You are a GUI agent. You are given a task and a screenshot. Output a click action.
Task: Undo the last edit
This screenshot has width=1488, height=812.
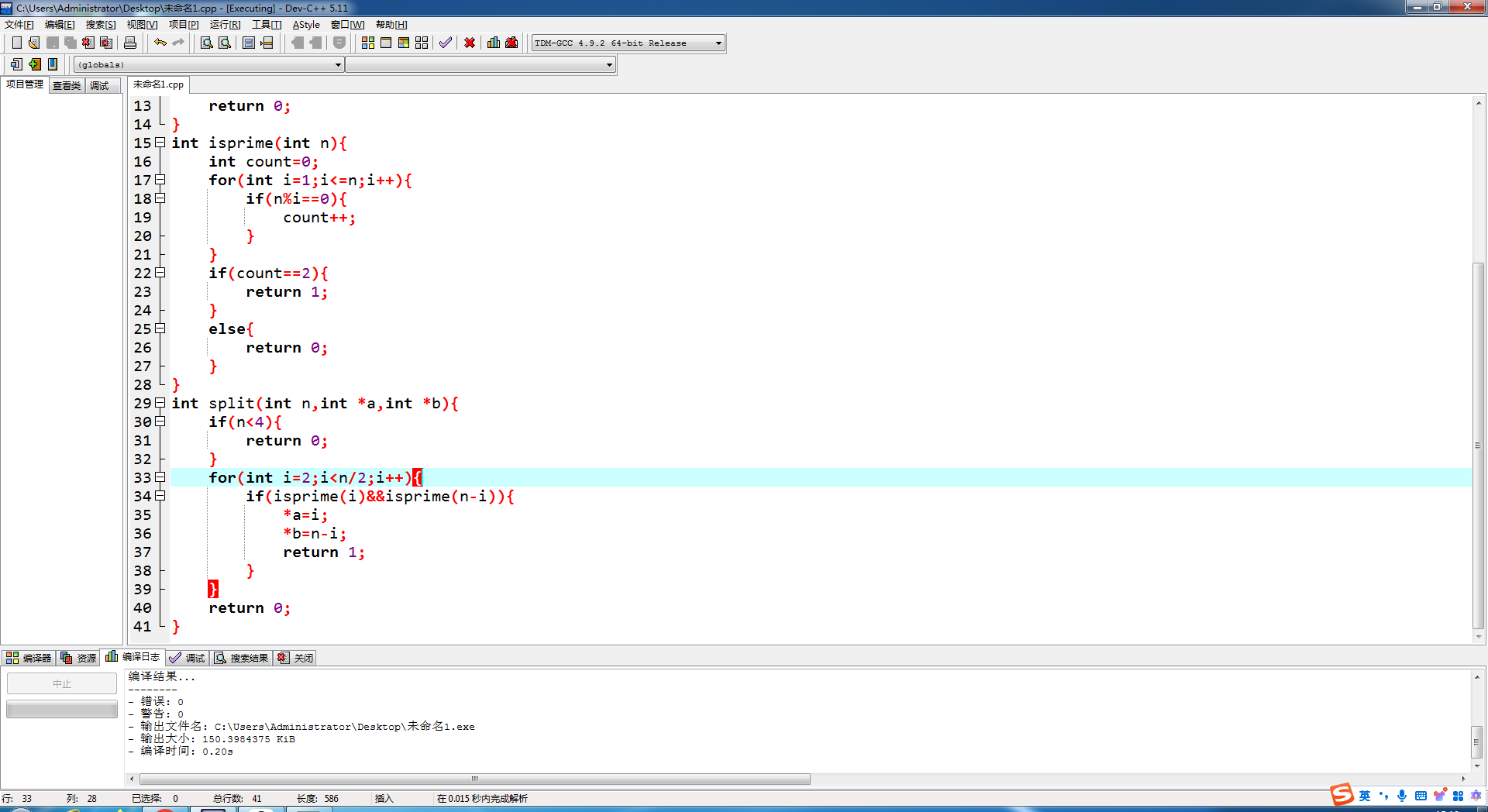[x=160, y=43]
